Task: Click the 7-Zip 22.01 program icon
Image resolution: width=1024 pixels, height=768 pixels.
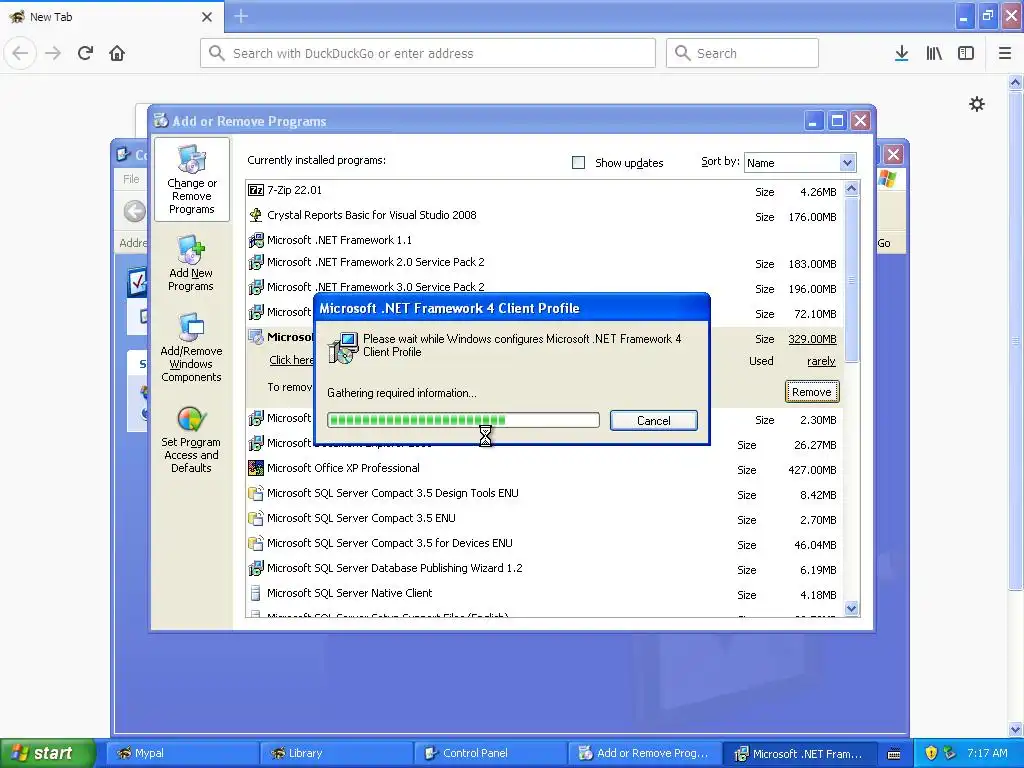Action: tap(256, 190)
